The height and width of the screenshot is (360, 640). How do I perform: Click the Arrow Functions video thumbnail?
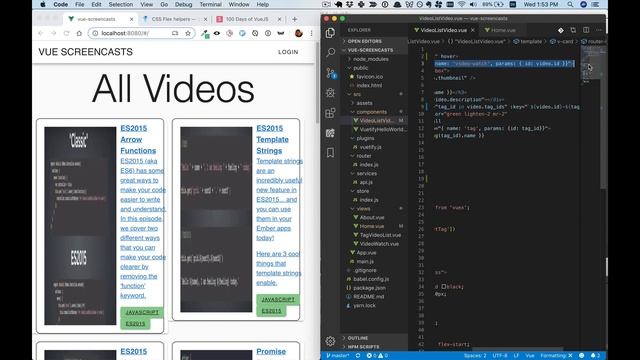(x=80, y=226)
